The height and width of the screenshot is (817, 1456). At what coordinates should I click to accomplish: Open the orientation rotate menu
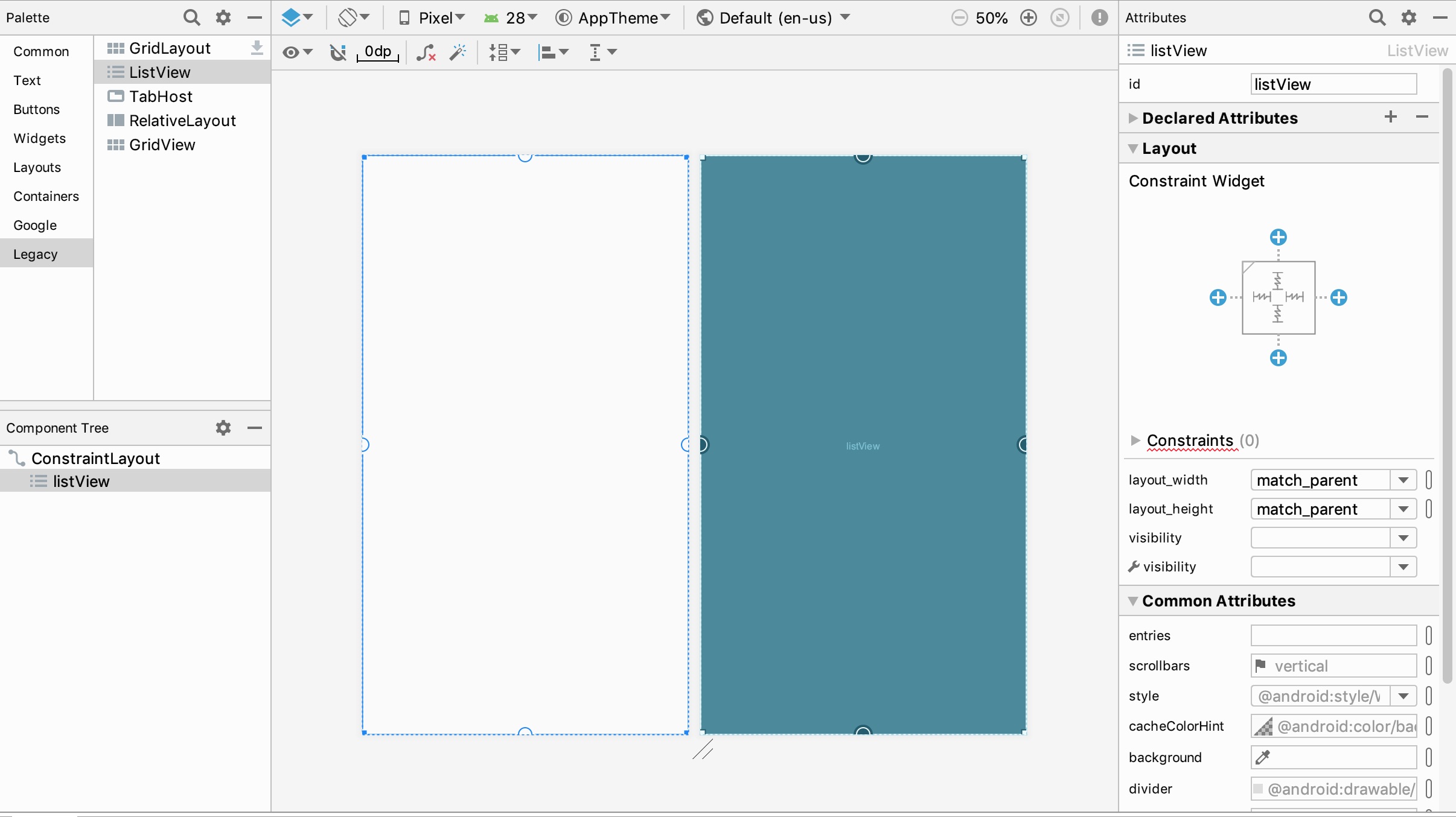(x=354, y=17)
